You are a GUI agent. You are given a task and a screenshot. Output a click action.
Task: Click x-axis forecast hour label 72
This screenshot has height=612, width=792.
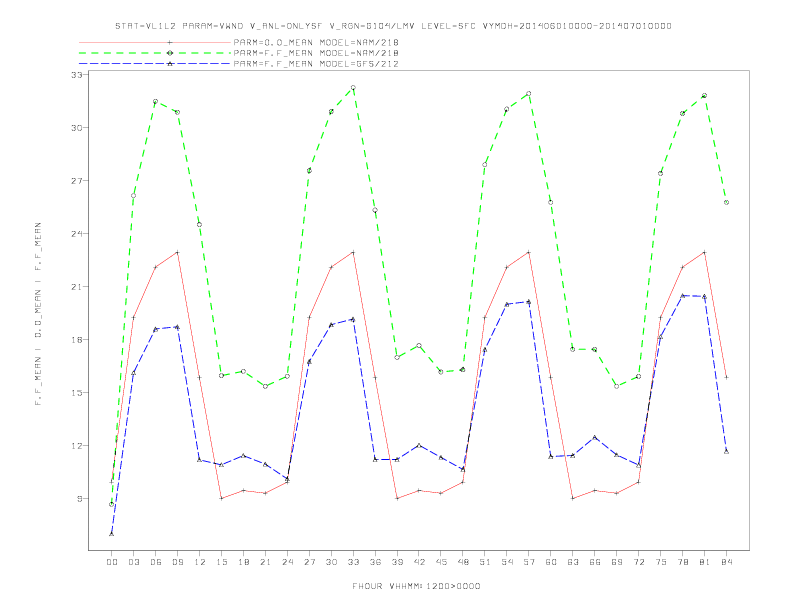[x=638, y=562]
